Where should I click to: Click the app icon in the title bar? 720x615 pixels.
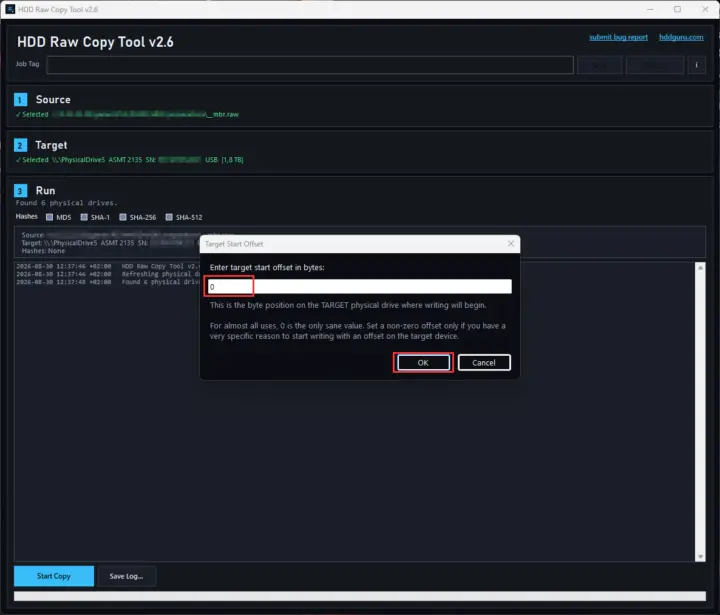pyautogui.click(x=10, y=9)
